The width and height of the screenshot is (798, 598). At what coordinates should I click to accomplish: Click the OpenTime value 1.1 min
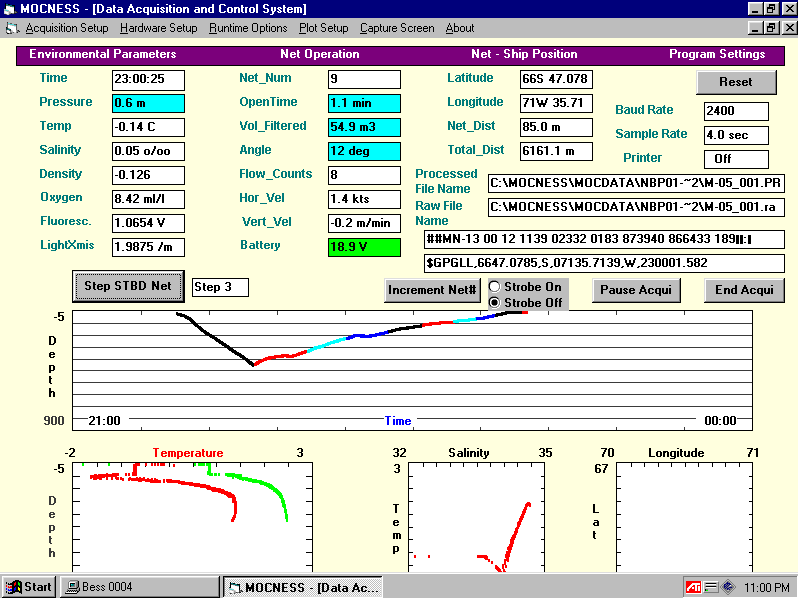364,103
